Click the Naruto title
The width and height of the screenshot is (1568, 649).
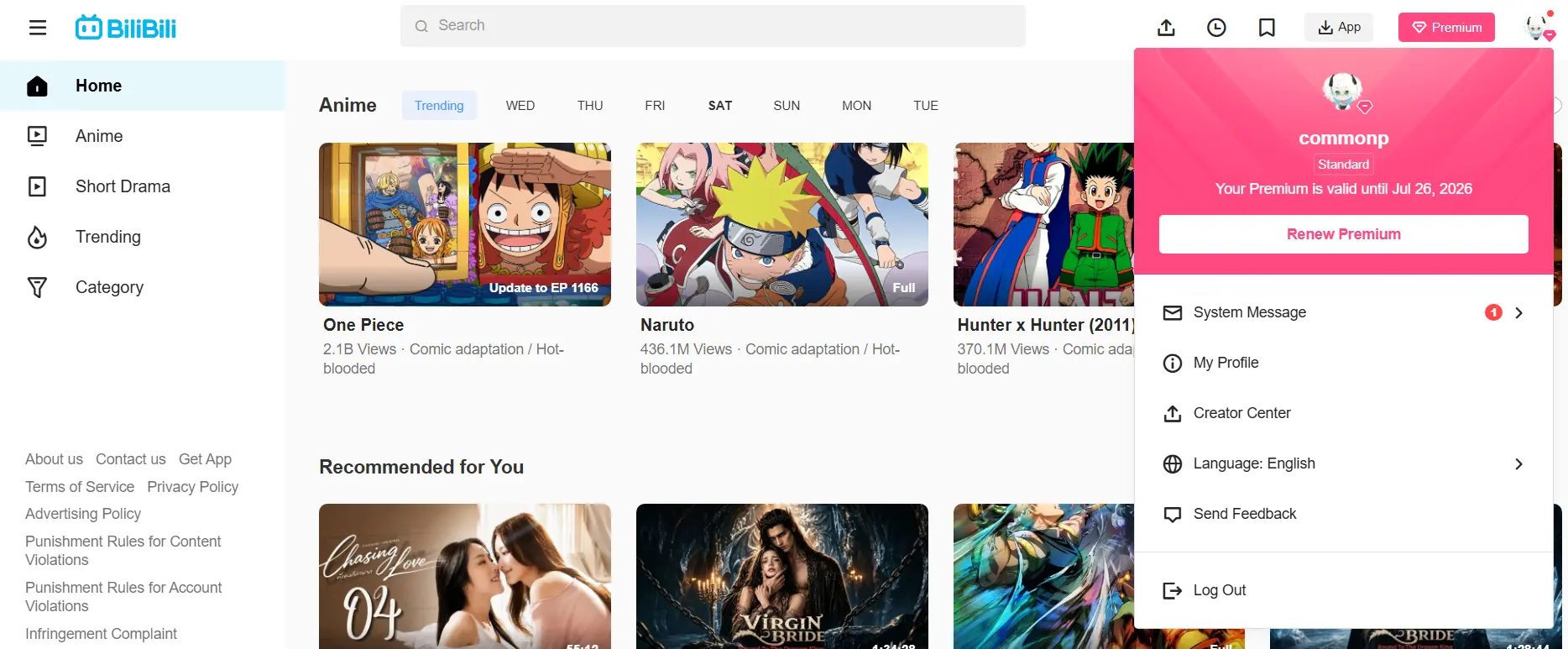point(667,325)
